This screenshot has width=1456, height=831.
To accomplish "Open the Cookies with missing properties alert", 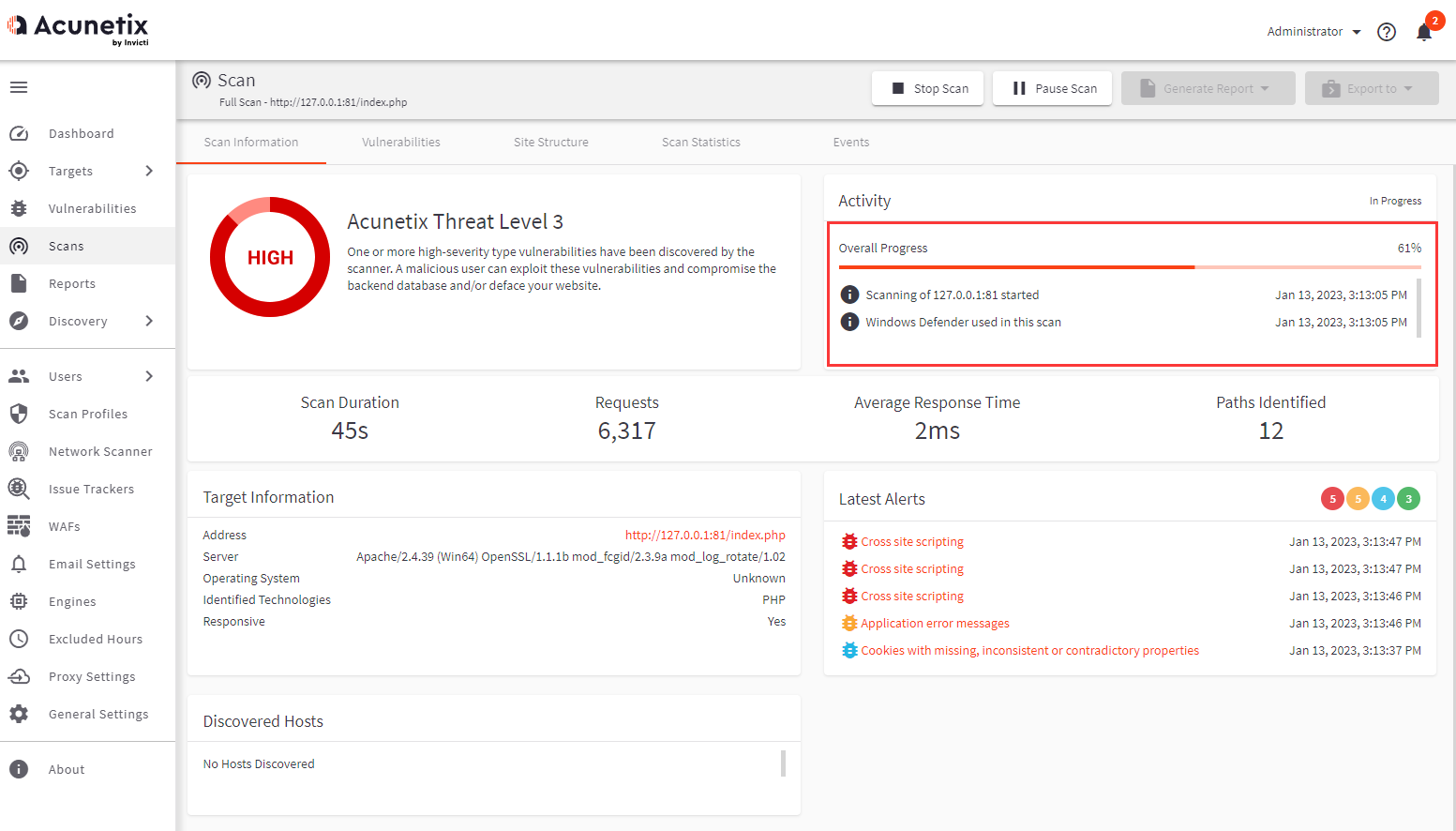I will coord(1029,650).
